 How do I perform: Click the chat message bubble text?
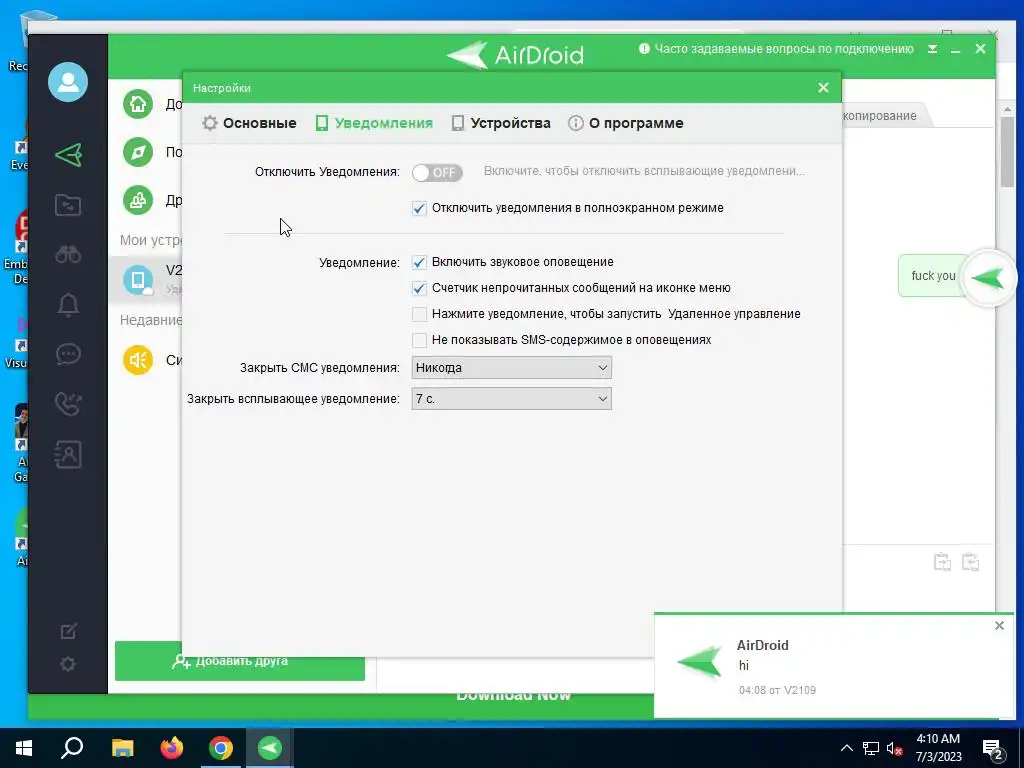[x=933, y=276]
